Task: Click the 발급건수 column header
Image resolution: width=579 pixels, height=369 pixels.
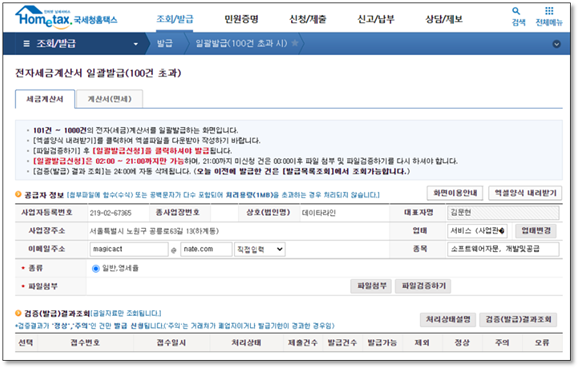Action: [x=342, y=343]
